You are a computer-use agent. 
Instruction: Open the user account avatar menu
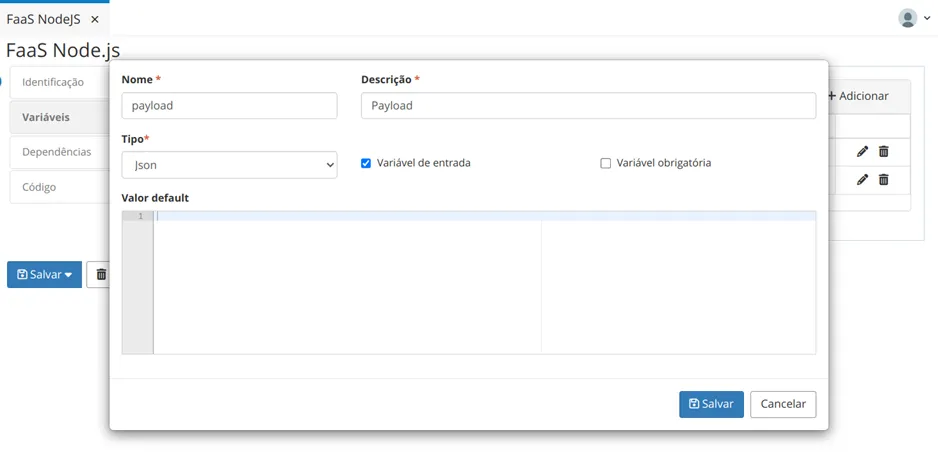tap(907, 19)
